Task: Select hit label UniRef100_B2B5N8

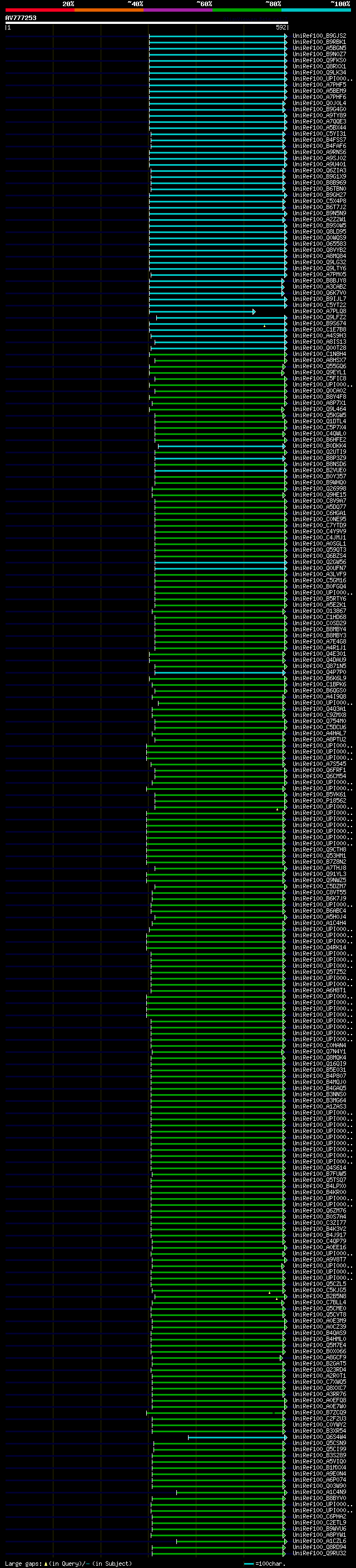Action: click(319, 1296)
